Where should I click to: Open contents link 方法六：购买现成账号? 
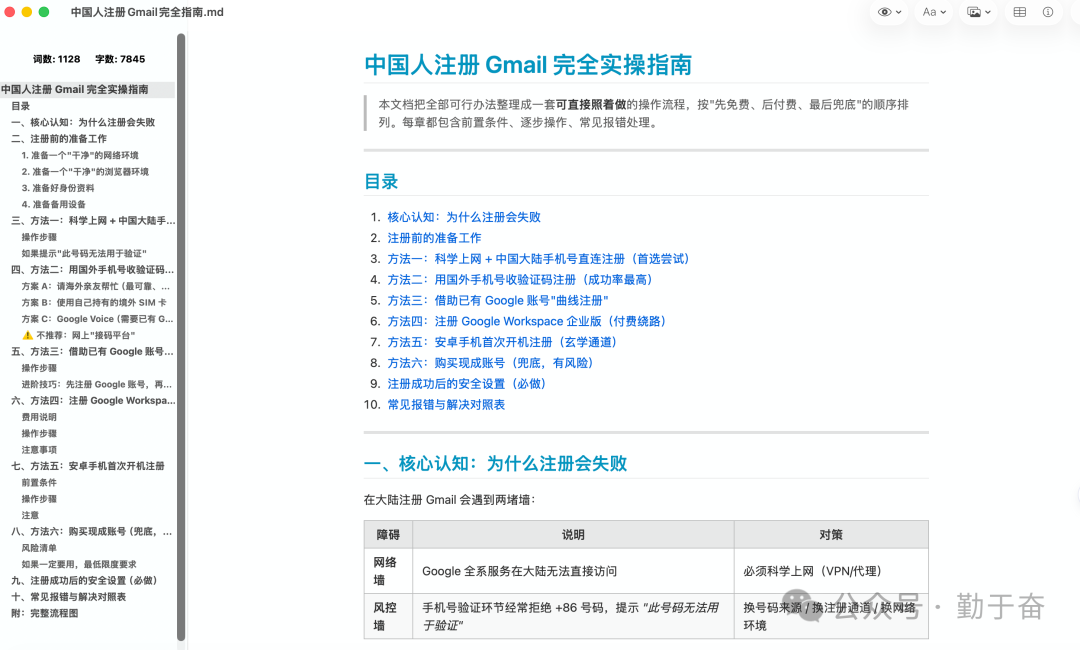coord(491,363)
